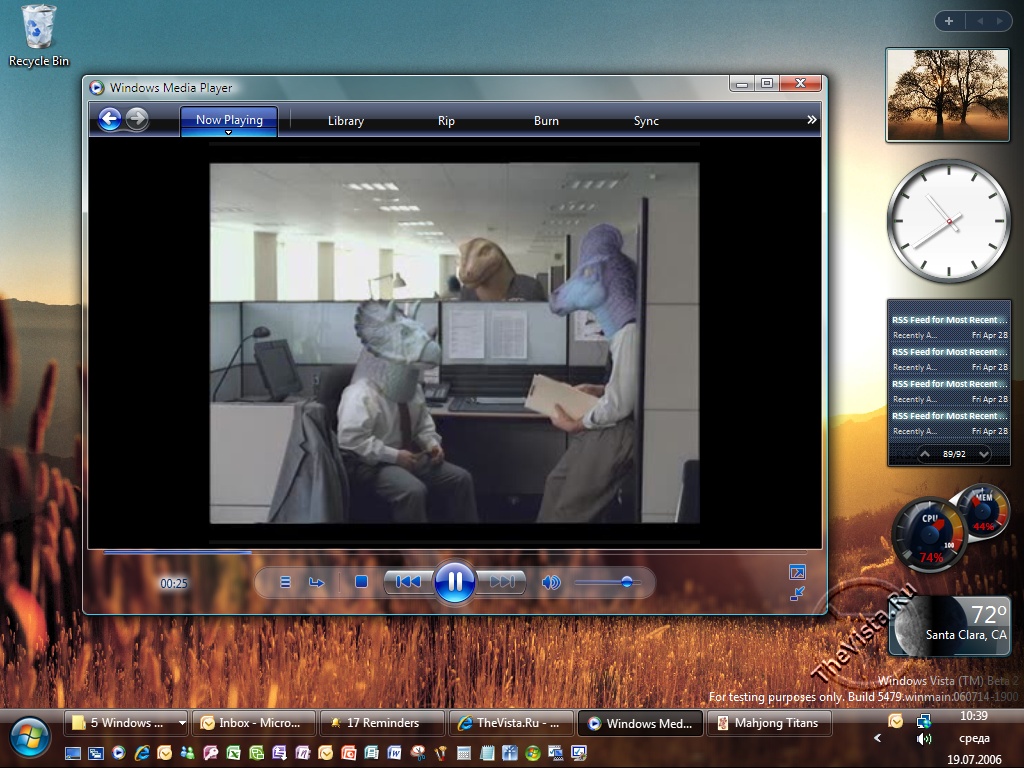The image size is (1024, 768).
Task: Launch Access key icon in quick launch
Action: click(210, 753)
